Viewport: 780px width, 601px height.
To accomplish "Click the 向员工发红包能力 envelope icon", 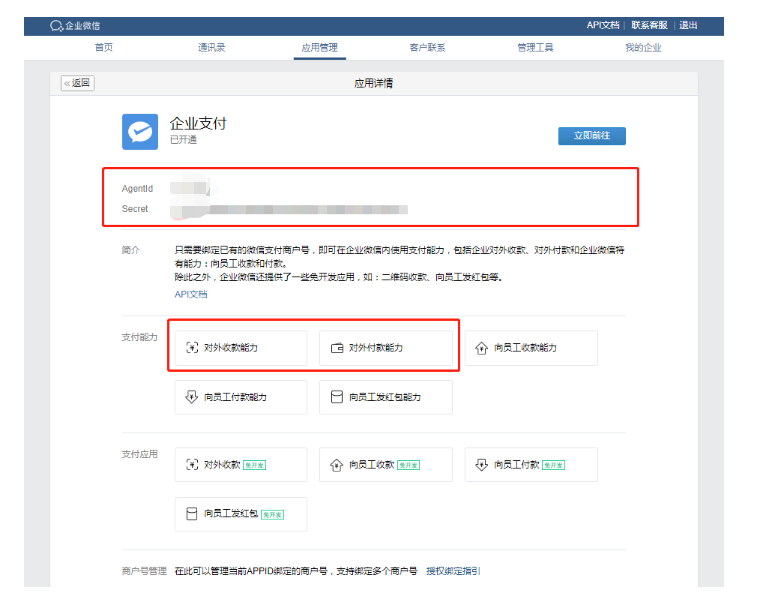I will (x=337, y=397).
